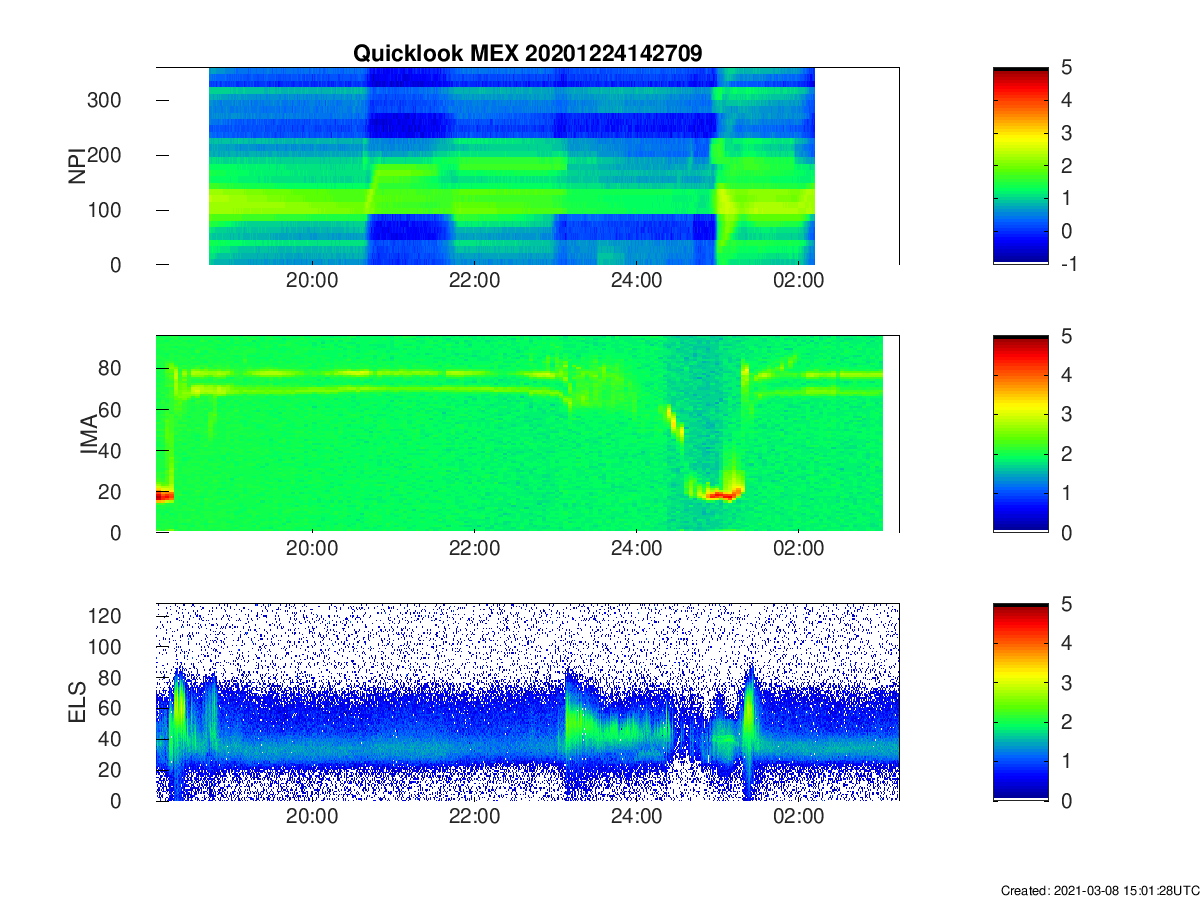
Task: Click the 4 label on the ELS colorbar
Action: point(1066,642)
